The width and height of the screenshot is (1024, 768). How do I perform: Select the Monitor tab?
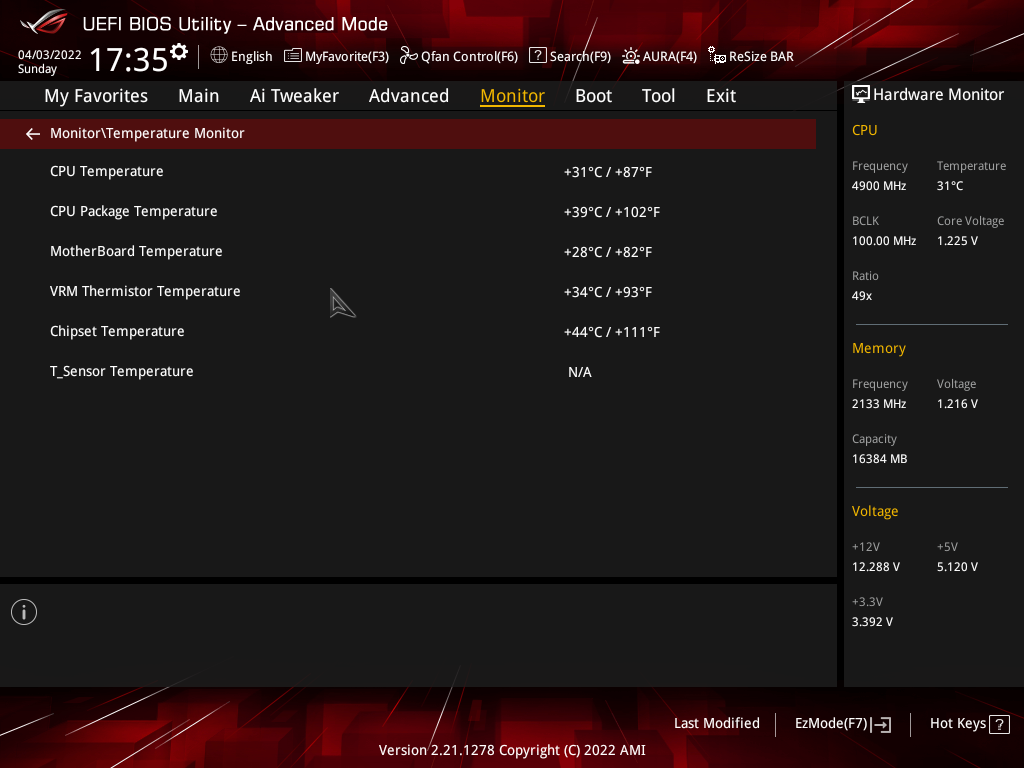pos(513,96)
